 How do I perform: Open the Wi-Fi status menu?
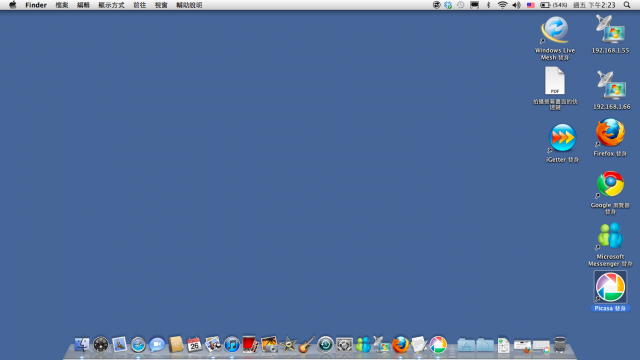click(x=502, y=5)
